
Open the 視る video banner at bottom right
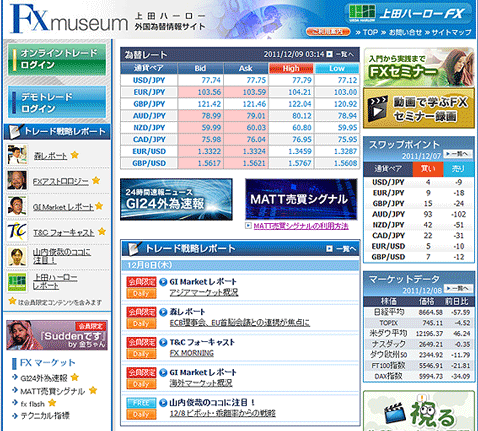419,411
